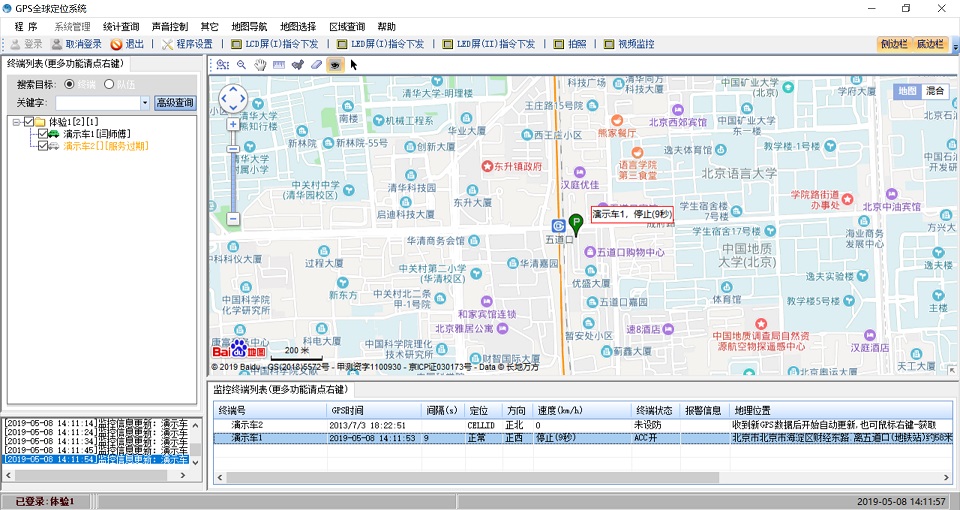The height and width of the screenshot is (510, 960).
Task: Open the 关键字 combo dropdown arrow
Action: [x=145, y=103]
